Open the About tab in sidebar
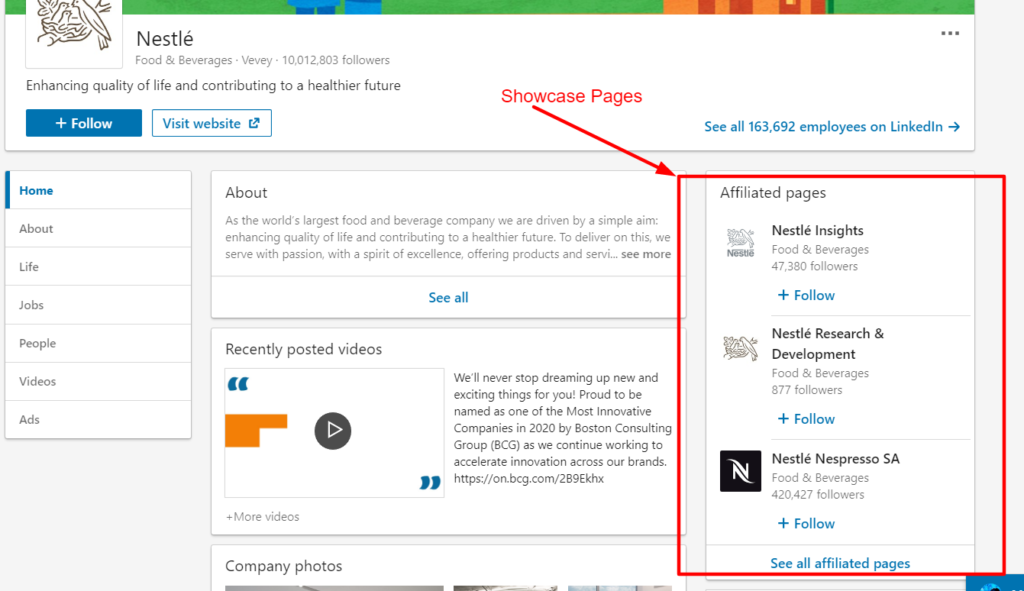Image resolution: width=1024 pixels, height=591 pixels. pyautogui.click(x=99, y=229)
